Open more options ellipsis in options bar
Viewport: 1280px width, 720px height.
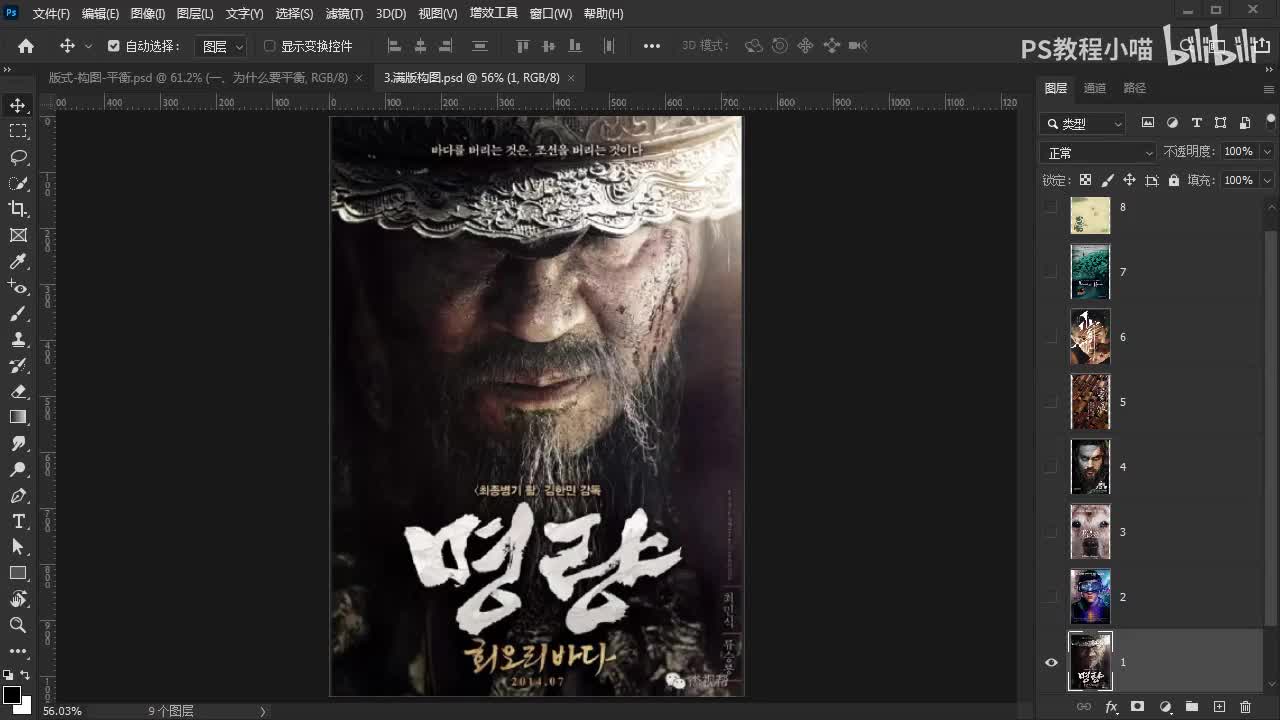coord(652,46)
